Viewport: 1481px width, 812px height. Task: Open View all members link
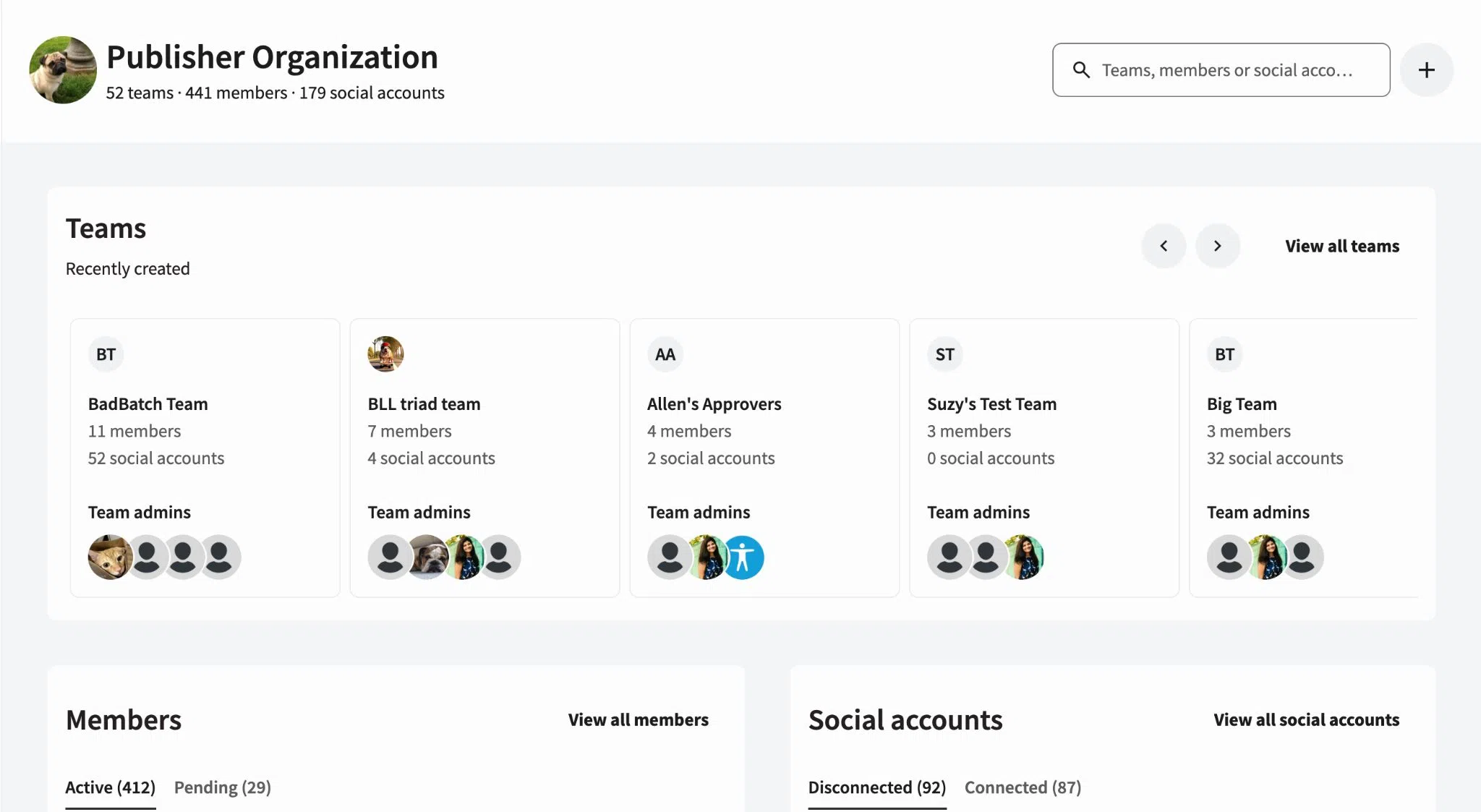(638, 719)
